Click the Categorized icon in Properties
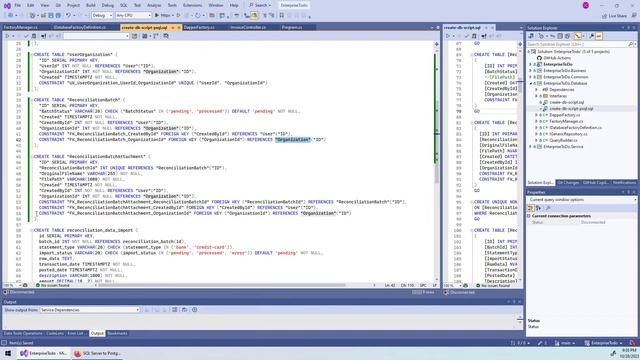 pyautogui.click(x=531, y=208)
